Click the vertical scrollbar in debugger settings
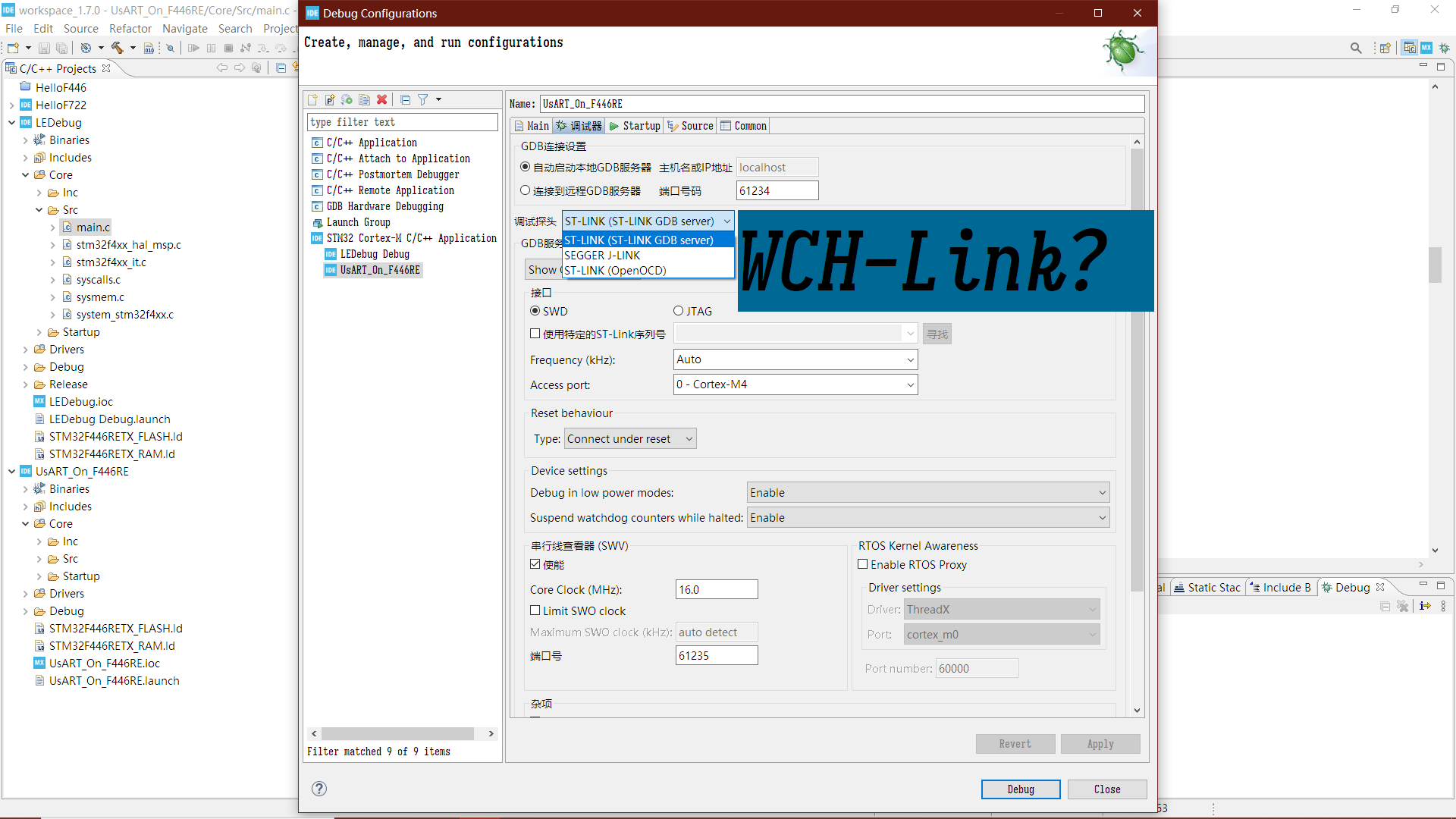The image size is (1456, 819). coord(1137,379)
